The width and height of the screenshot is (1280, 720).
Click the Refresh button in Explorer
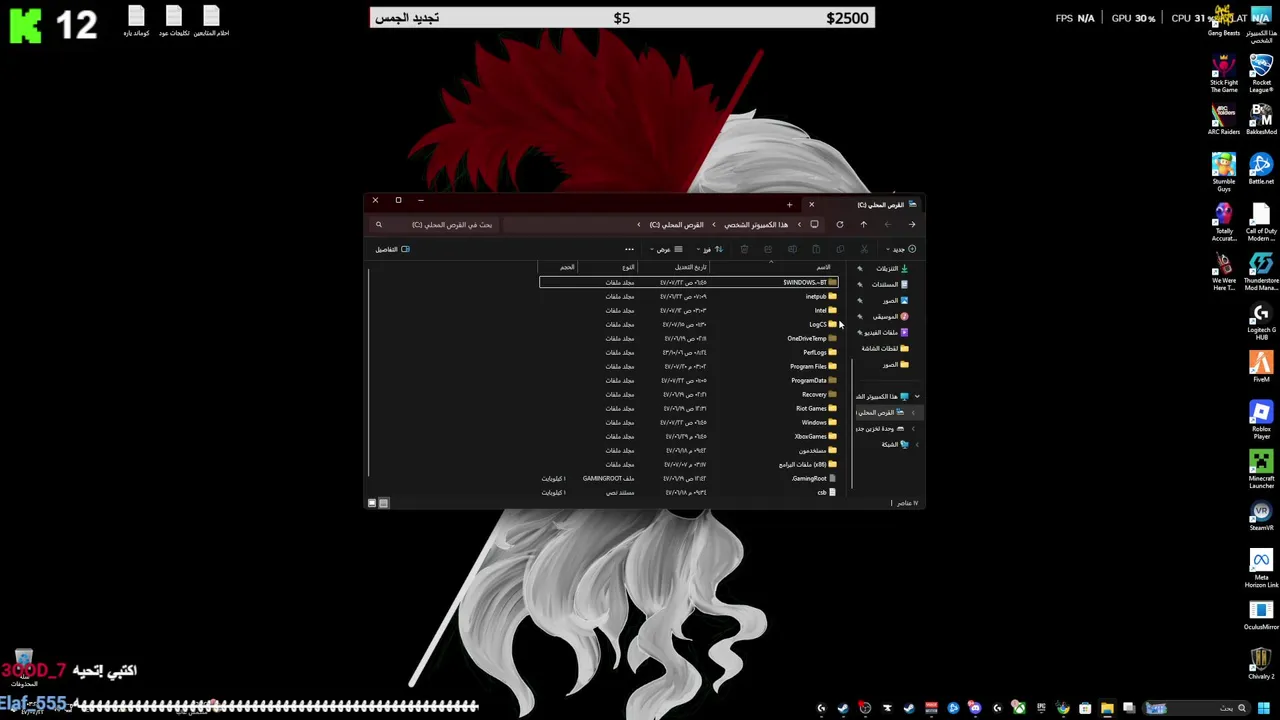pyautogui.click(x=840, y=224)
